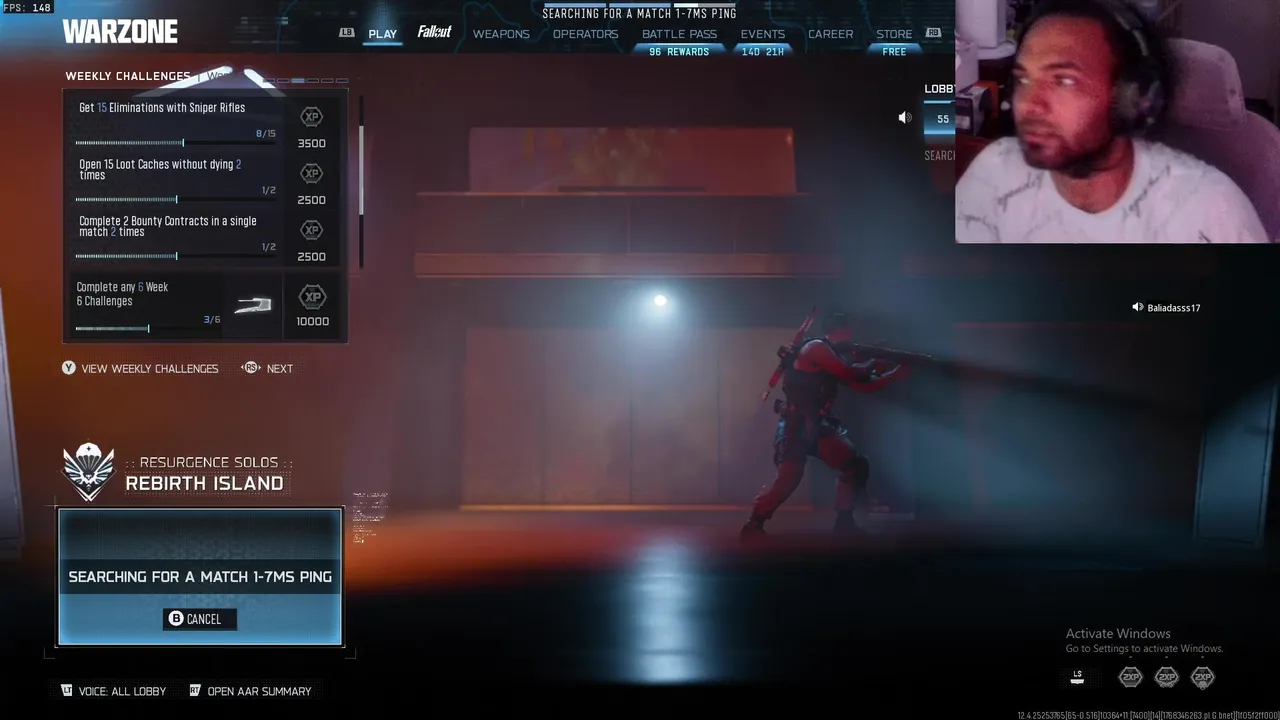
Task: Select the Complete any 6 Week 6 Challenges row
Action: (x=206, y=306)
